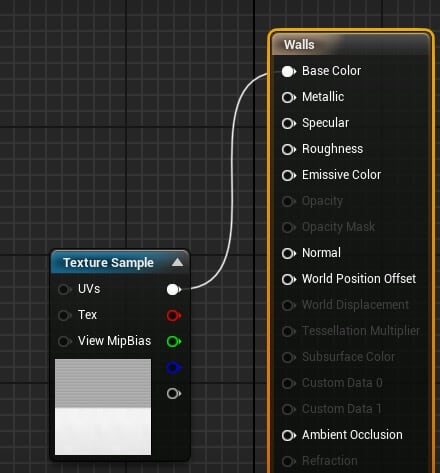Click the Emissive Color input pin
440x473 pixels.
289,175
